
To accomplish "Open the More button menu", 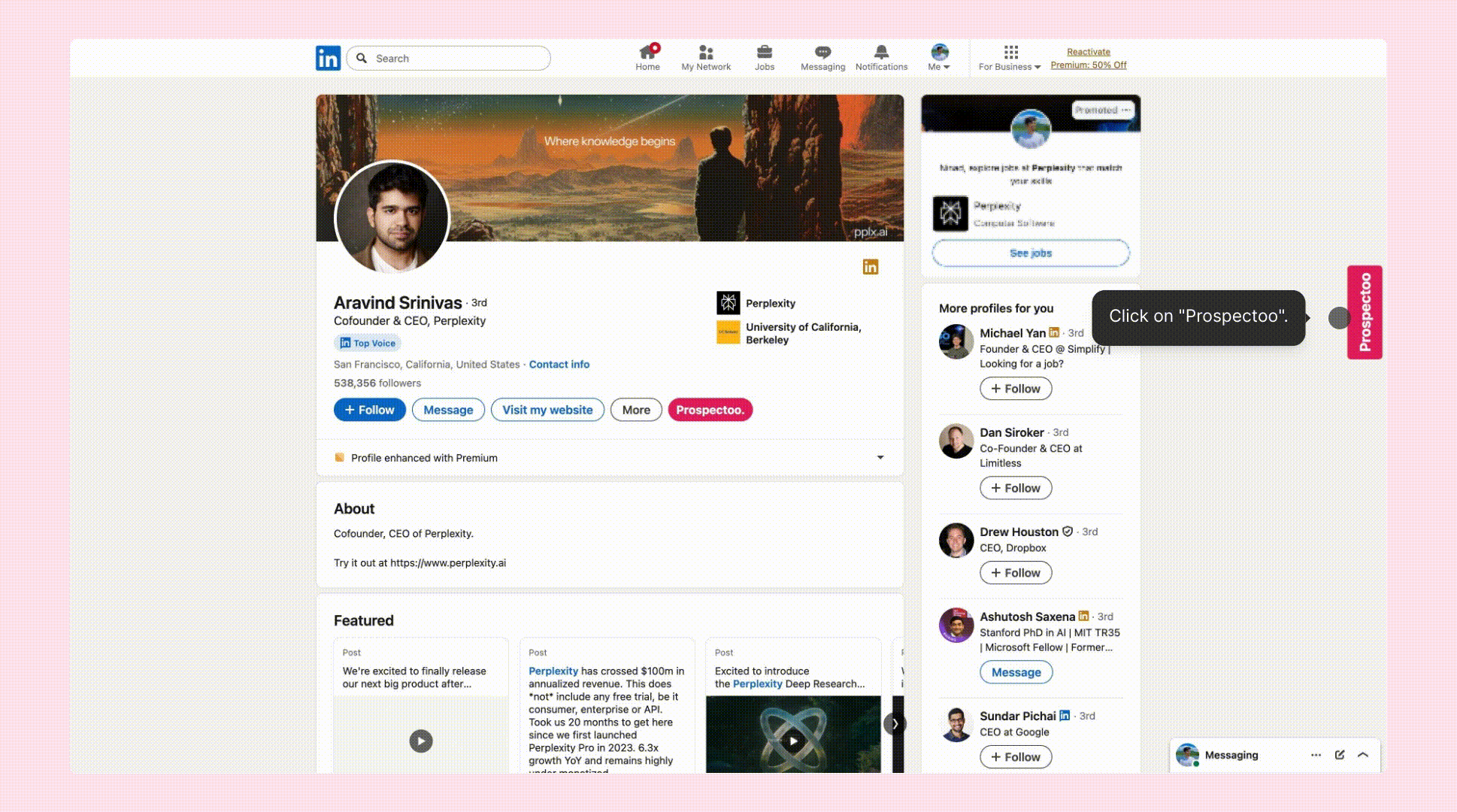I will pyautogui.click(x=636, y=410).
